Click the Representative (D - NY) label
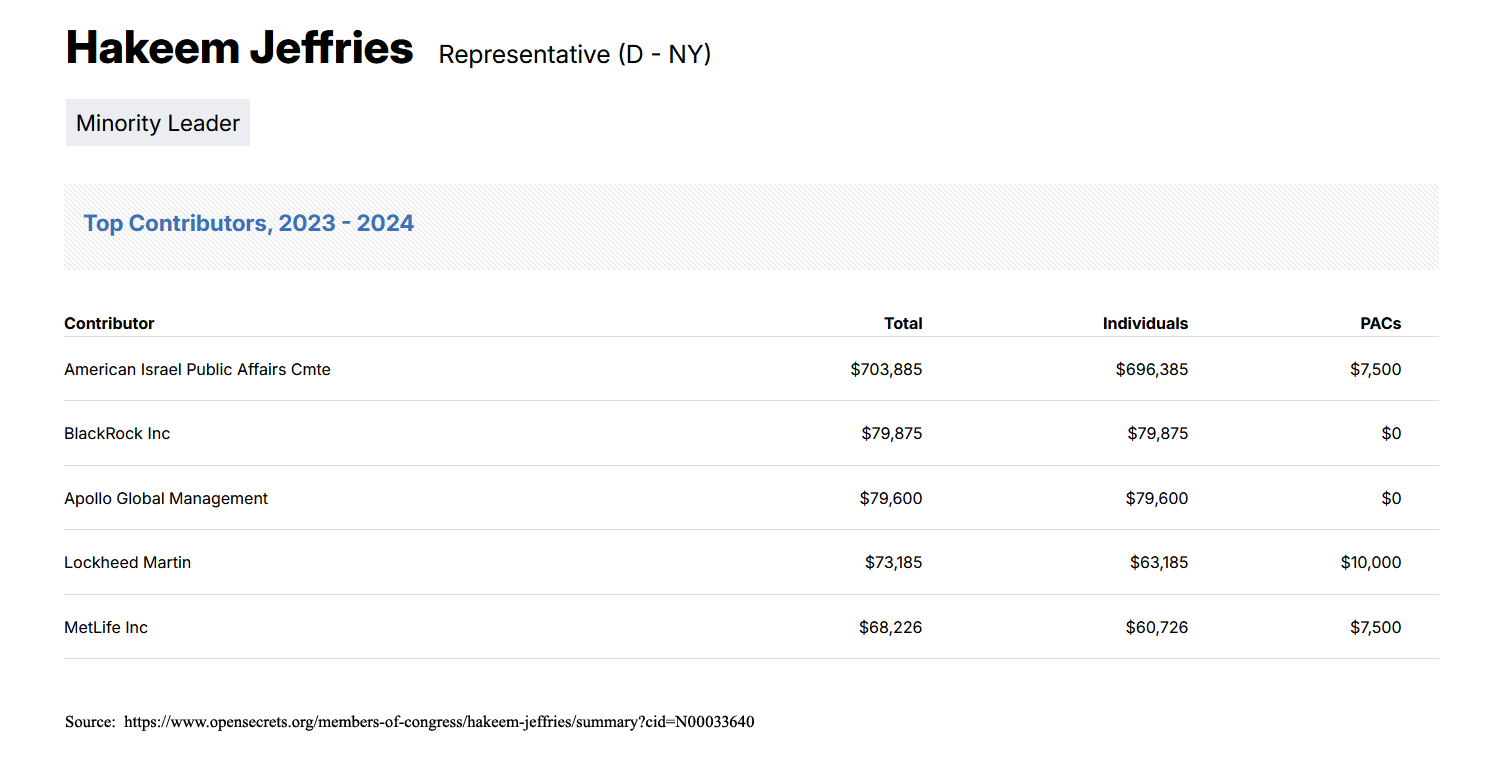The image size is (1509, 769). (575, 54)
